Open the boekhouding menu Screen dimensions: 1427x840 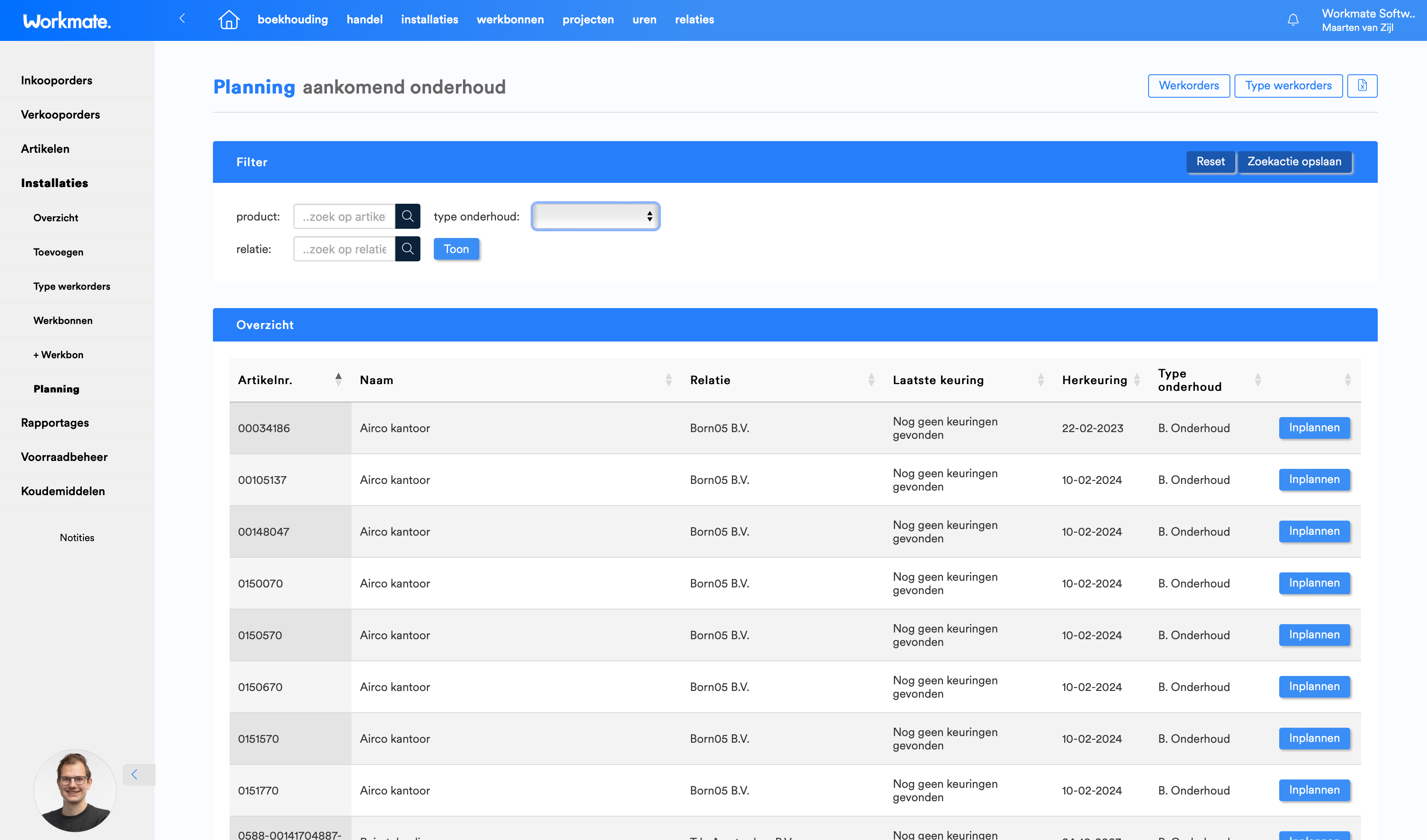[x=292, y=20]
